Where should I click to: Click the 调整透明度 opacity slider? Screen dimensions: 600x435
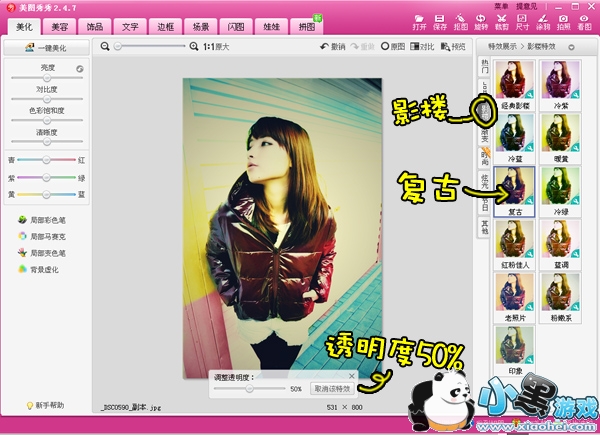(249, 388)
